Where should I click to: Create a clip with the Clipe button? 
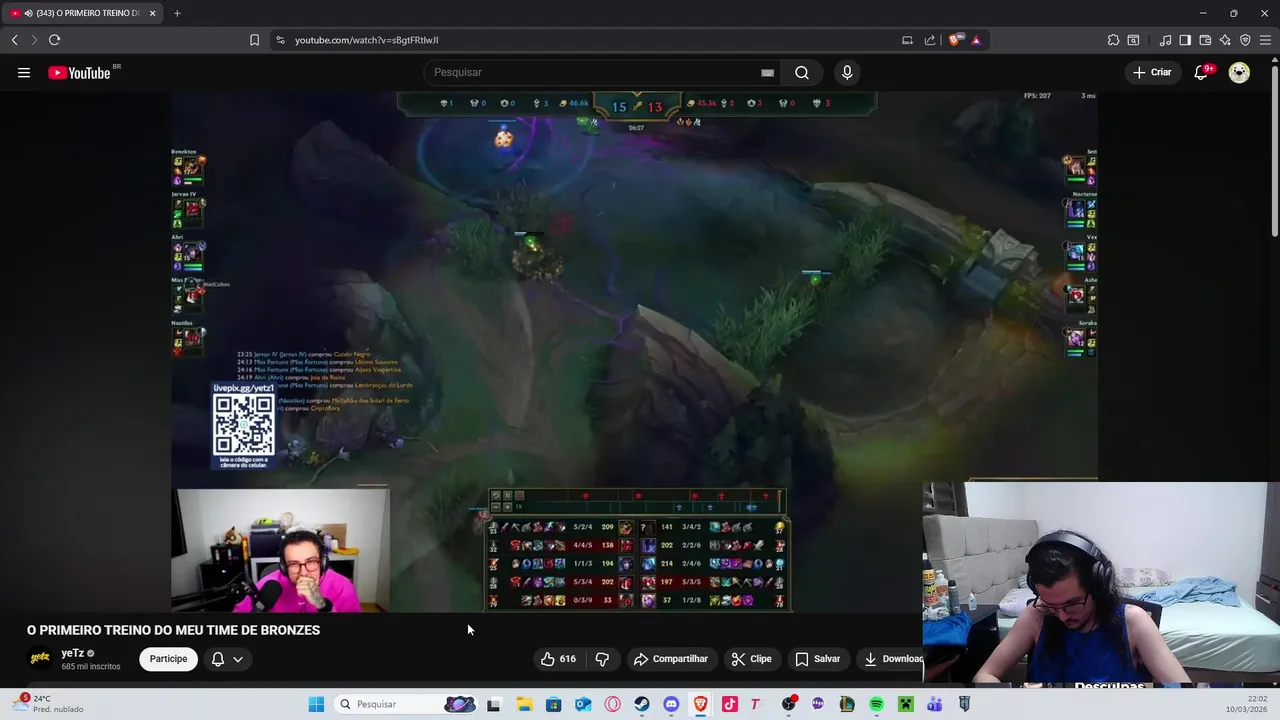click(x=751, y=659)
